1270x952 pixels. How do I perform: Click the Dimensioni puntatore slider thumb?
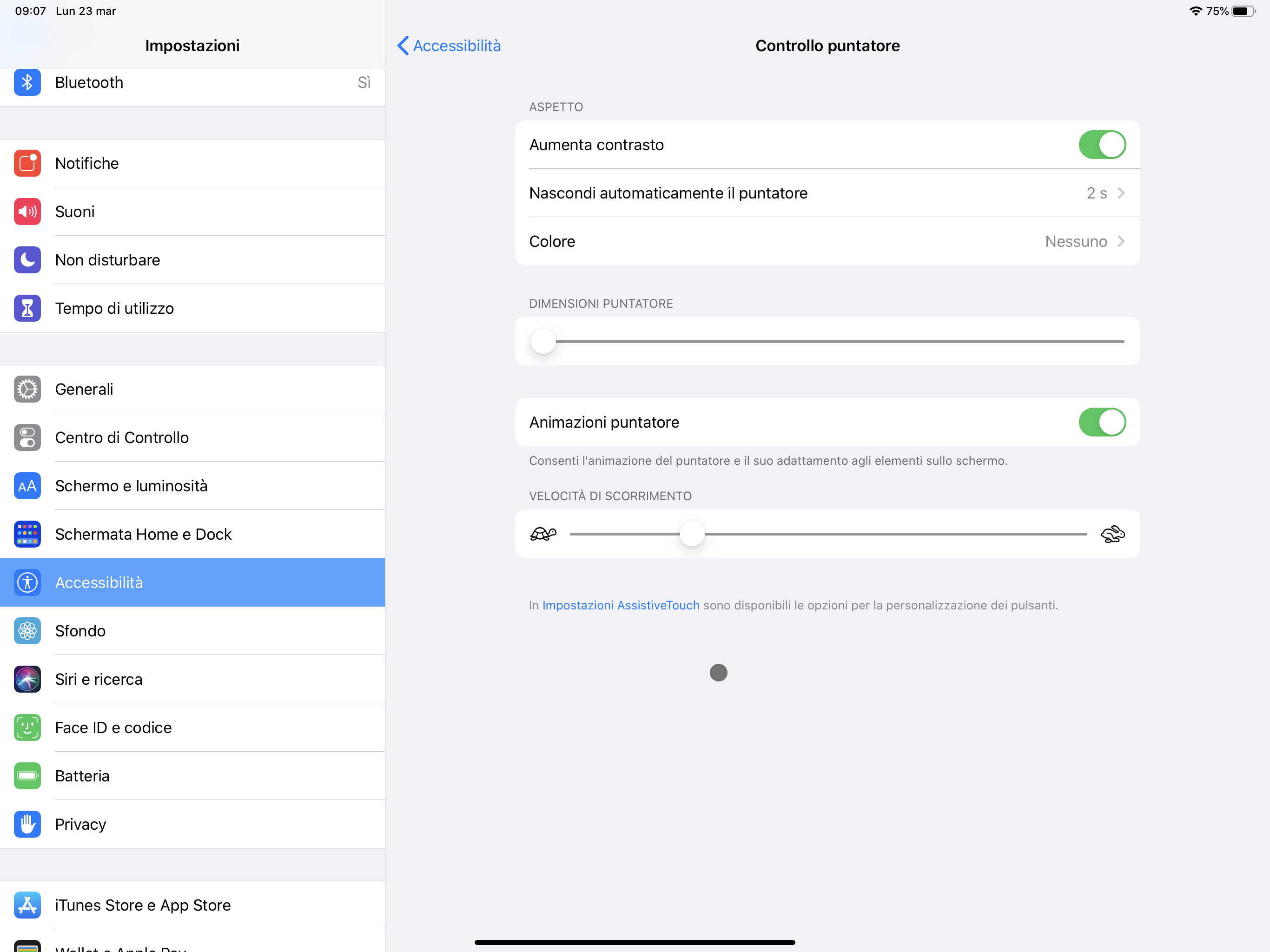543,341
